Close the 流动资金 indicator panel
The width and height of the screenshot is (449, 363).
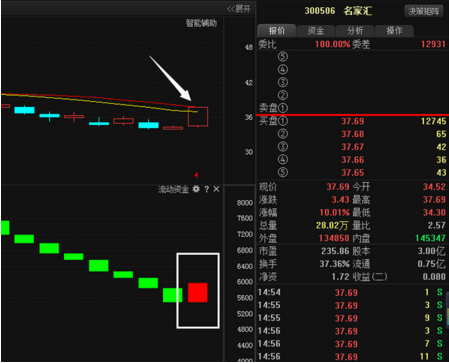(x=216, y=189)
